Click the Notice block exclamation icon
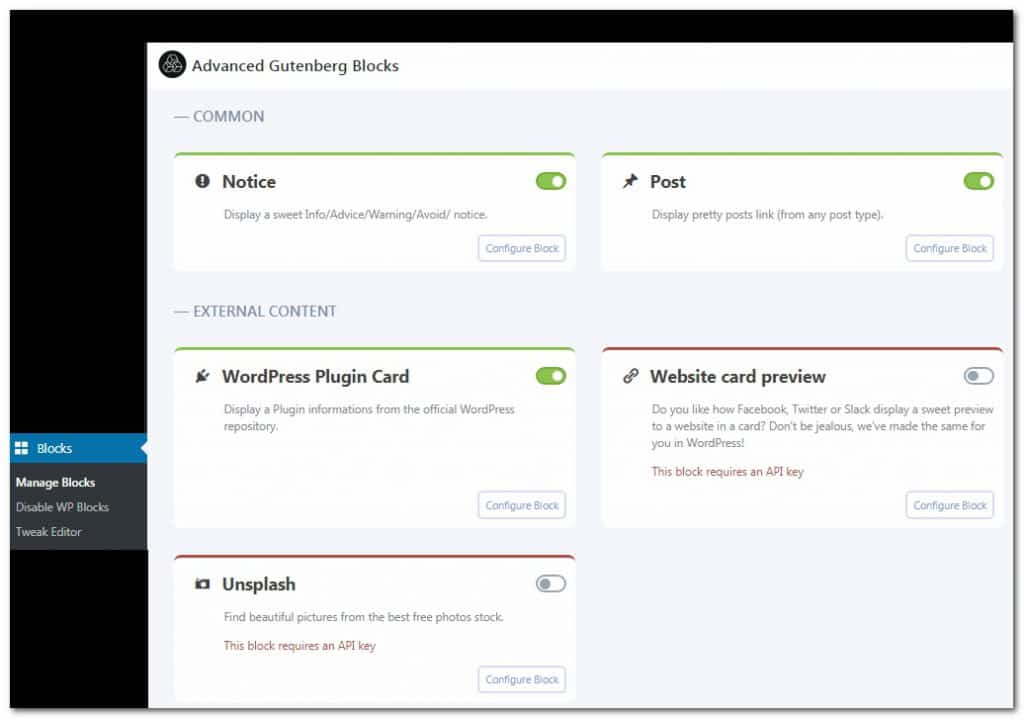Screen dimensions: 1024x719 click(202, 181)
